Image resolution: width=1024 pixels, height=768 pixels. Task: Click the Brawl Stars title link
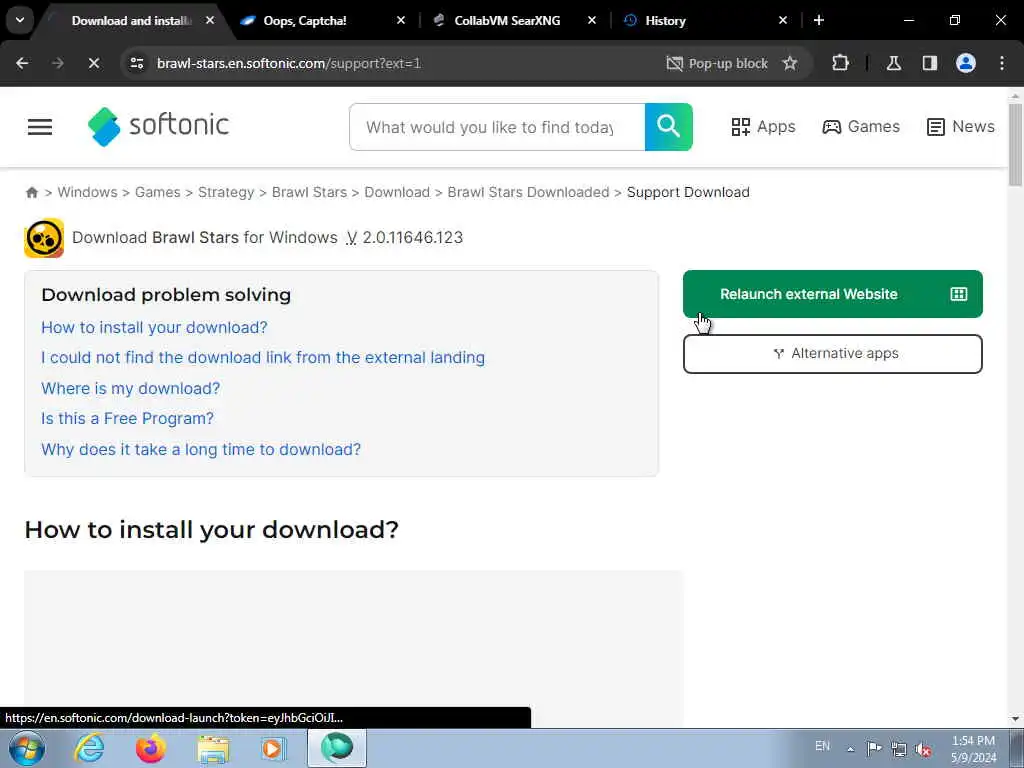(x=196, y=237)
